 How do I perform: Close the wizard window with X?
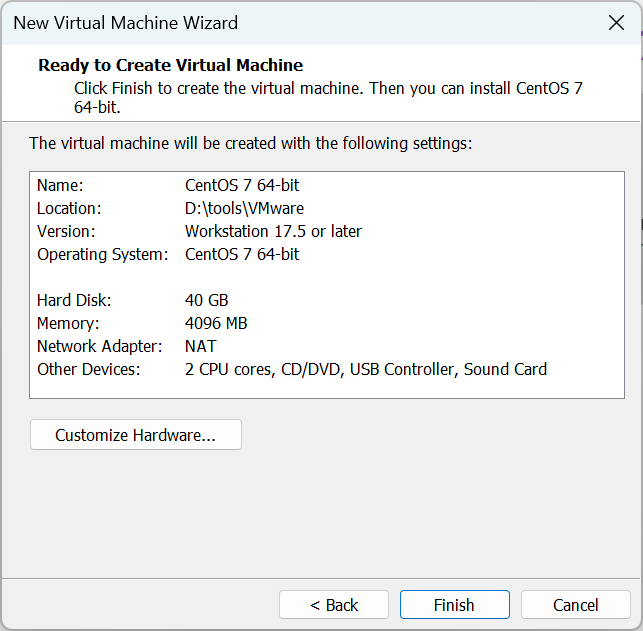(616, 23)
